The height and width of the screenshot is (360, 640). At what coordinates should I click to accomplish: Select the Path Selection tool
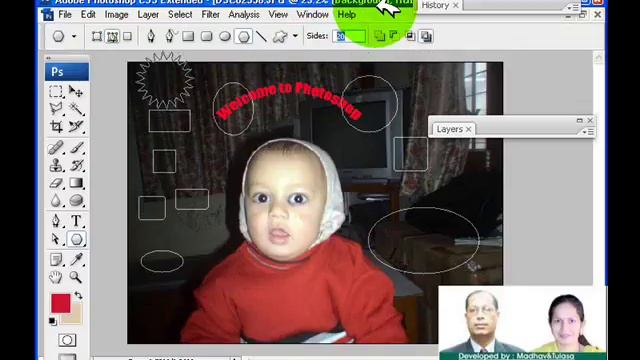(x=56, y=239)
